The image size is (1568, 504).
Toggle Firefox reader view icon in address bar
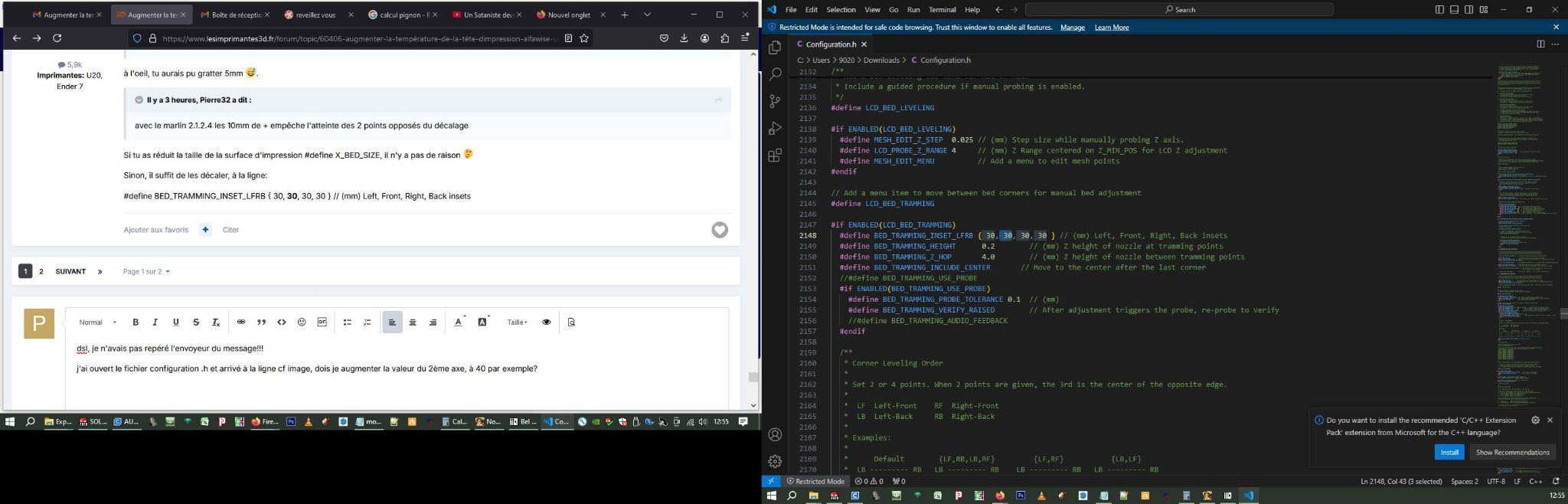tap(568, 38)
